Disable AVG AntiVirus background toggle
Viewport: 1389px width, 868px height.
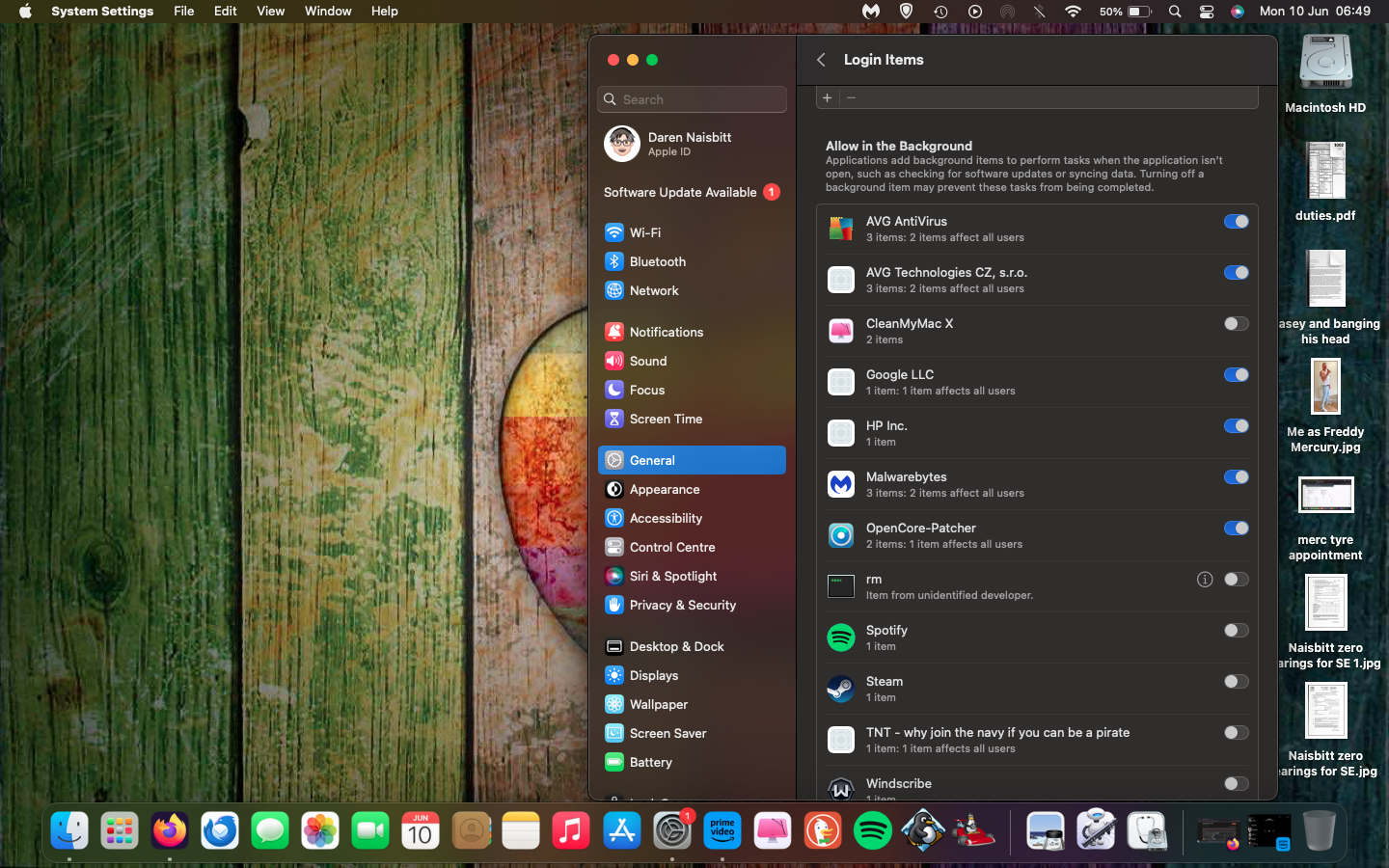[x=1237, y=222]
